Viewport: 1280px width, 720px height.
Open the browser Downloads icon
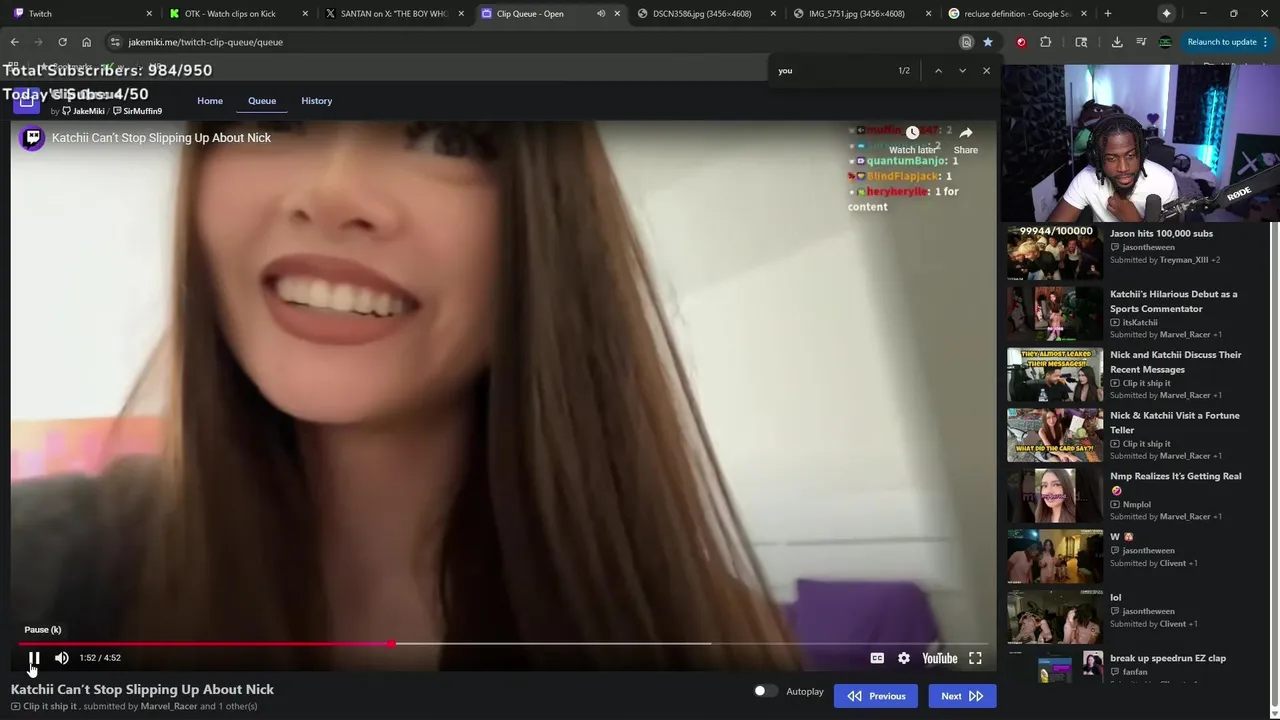[x=1117, y=42]
